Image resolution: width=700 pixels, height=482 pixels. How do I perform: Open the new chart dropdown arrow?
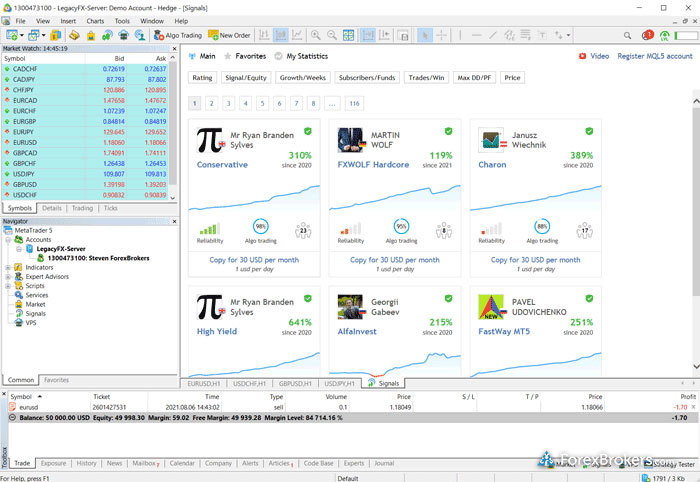[x=21, y=35]
